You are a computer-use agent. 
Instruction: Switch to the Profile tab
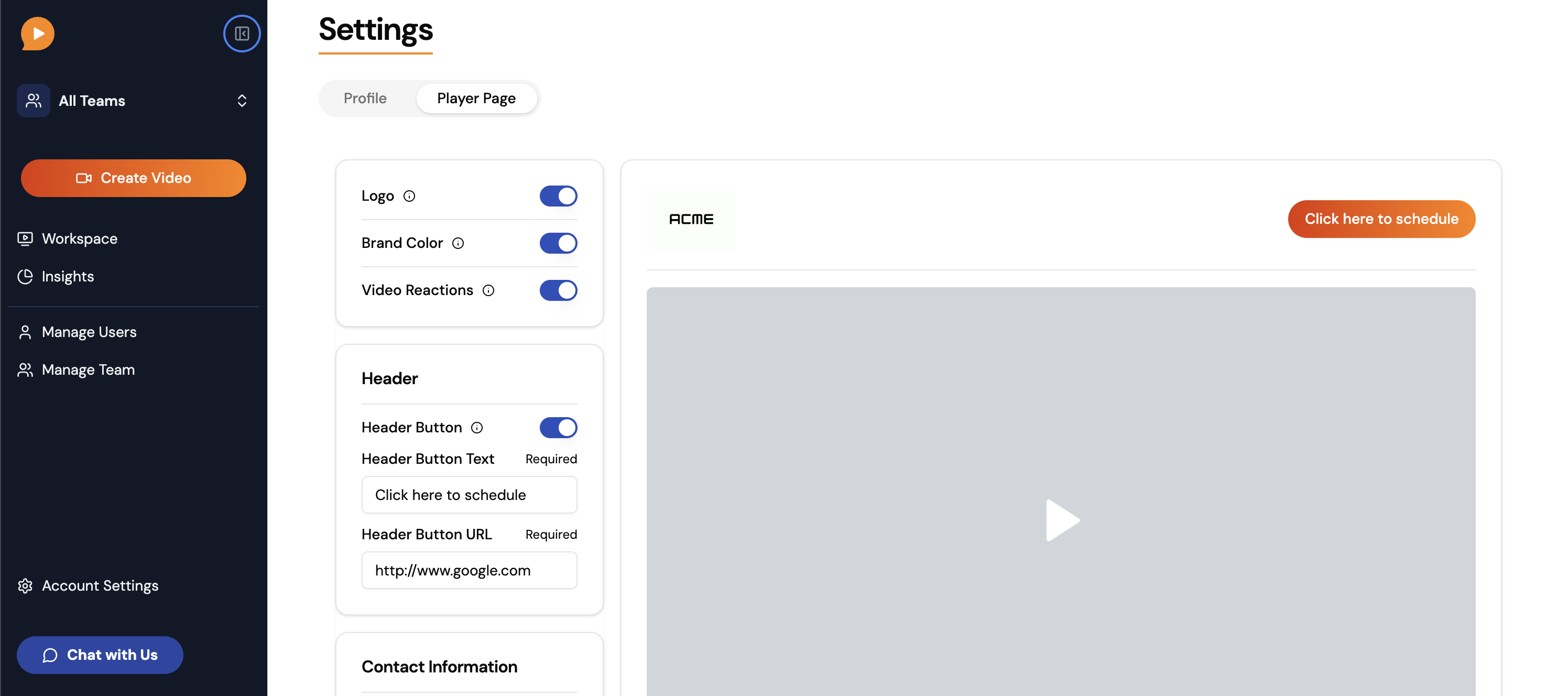click(x=365, y=99)
